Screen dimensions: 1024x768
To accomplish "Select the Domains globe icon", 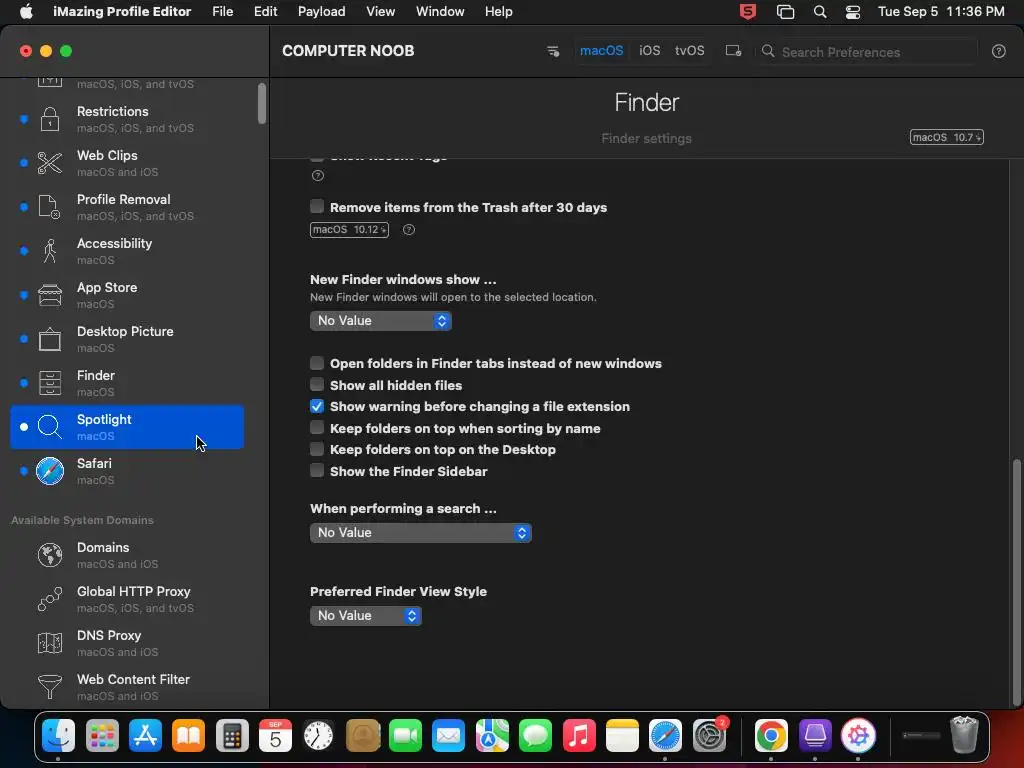I will point(50,555).
